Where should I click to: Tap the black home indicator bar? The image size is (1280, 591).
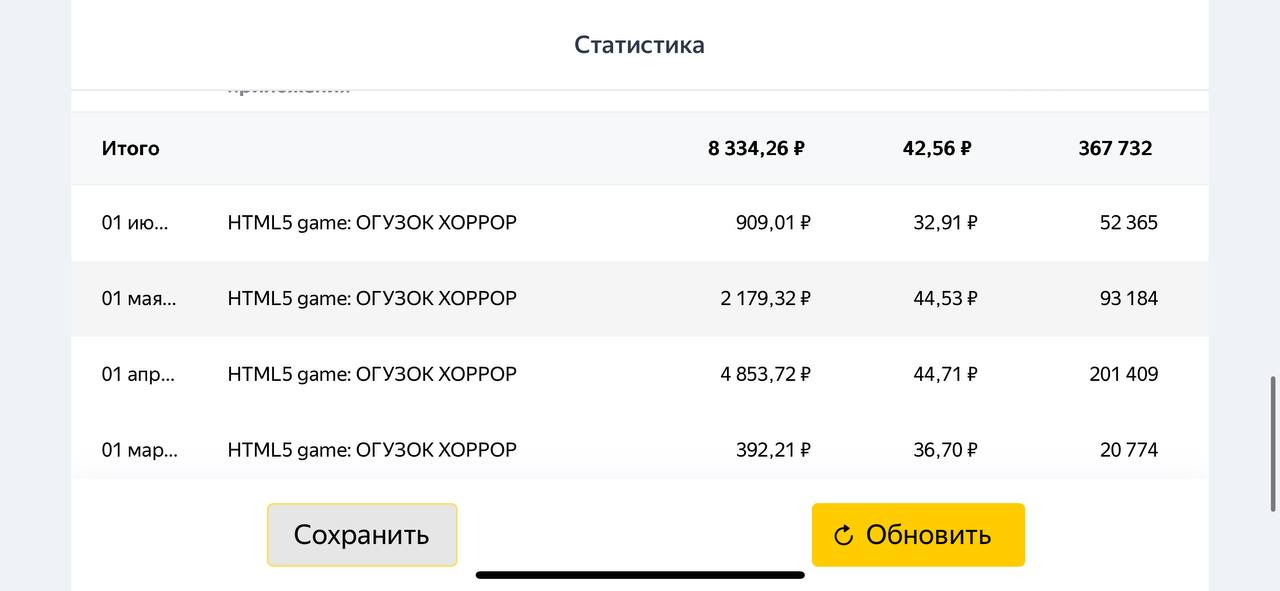tap(640, 575)
